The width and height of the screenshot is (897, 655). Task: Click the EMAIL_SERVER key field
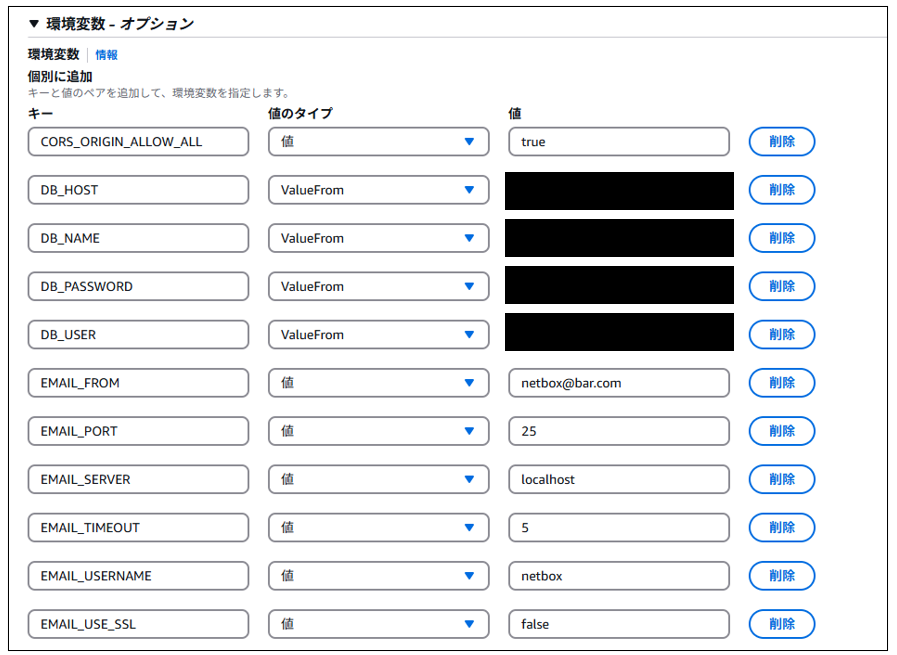[x=138, y=479]
